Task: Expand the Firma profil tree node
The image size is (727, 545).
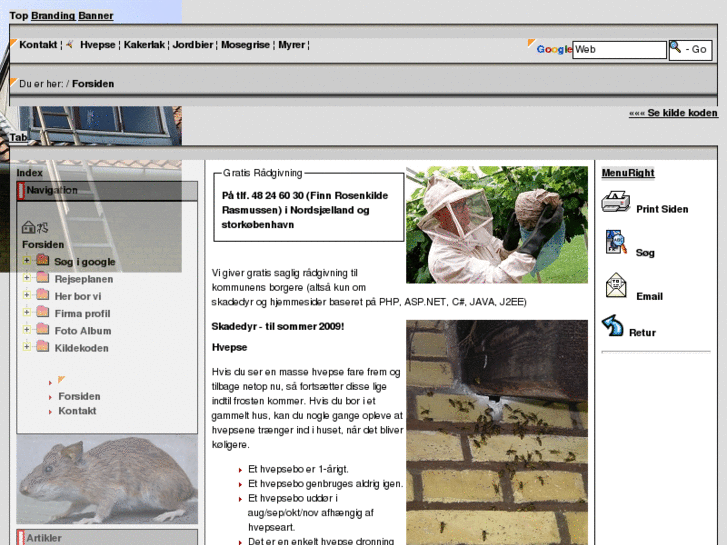Action: tap(27, 312)
